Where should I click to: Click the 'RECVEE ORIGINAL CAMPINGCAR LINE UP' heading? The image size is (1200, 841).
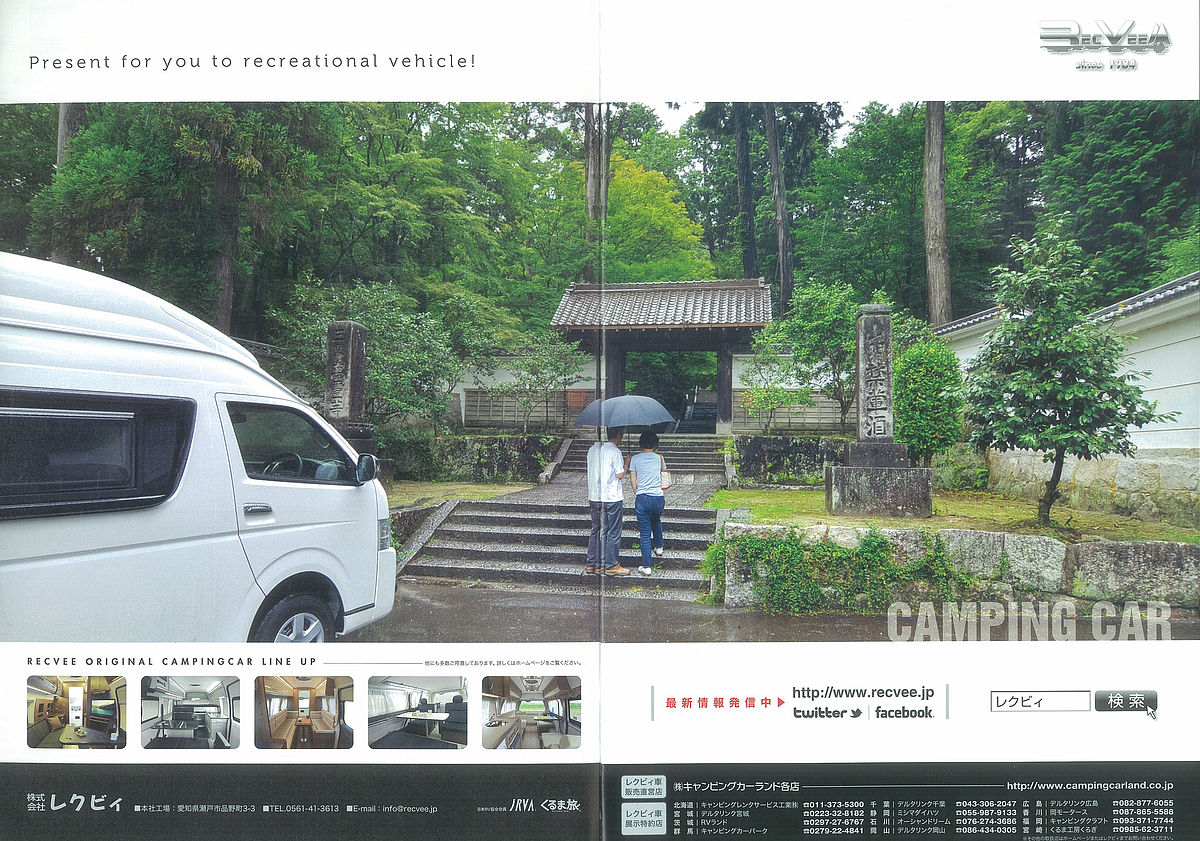click(x=171, y=662)
